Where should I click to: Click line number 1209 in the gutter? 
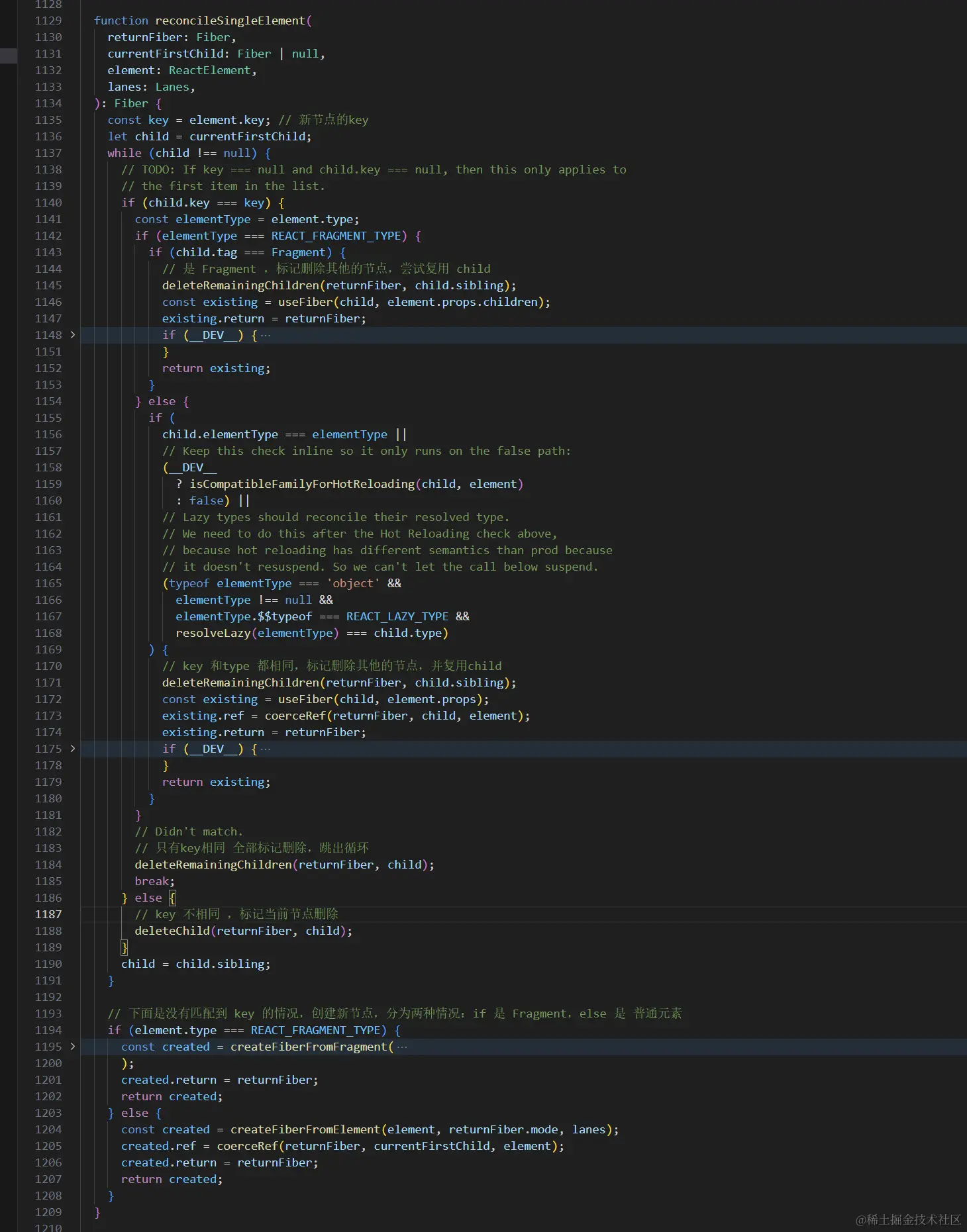[48, 1212]
